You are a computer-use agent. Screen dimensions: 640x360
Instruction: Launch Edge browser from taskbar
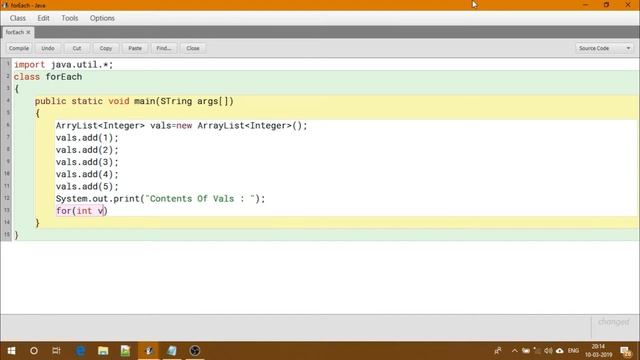click(80, 351)
